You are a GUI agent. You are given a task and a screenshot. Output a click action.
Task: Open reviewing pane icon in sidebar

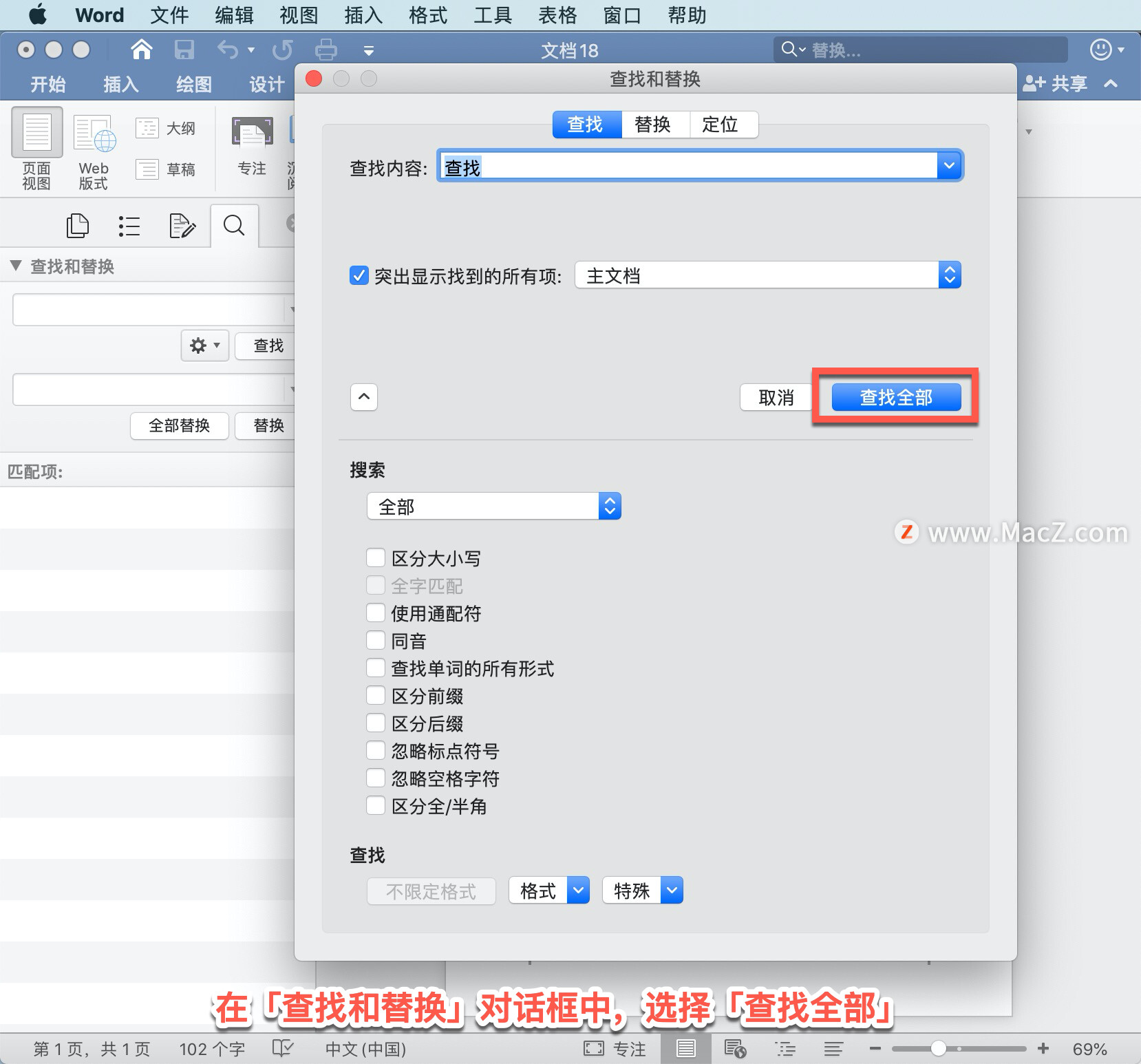(x=182, y=226)
